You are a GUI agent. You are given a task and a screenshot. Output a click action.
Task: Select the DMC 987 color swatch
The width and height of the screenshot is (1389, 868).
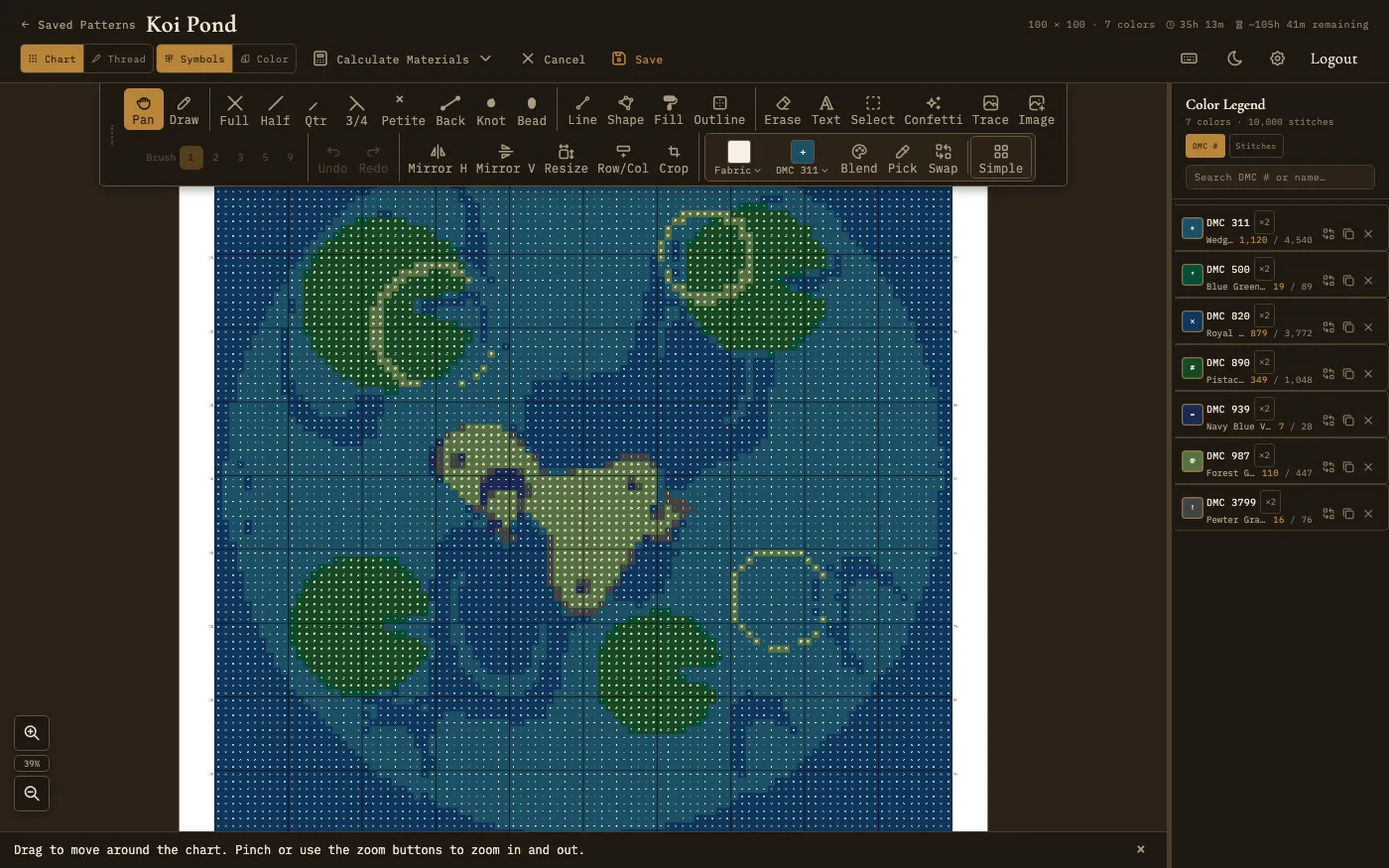coord(1193,461)
